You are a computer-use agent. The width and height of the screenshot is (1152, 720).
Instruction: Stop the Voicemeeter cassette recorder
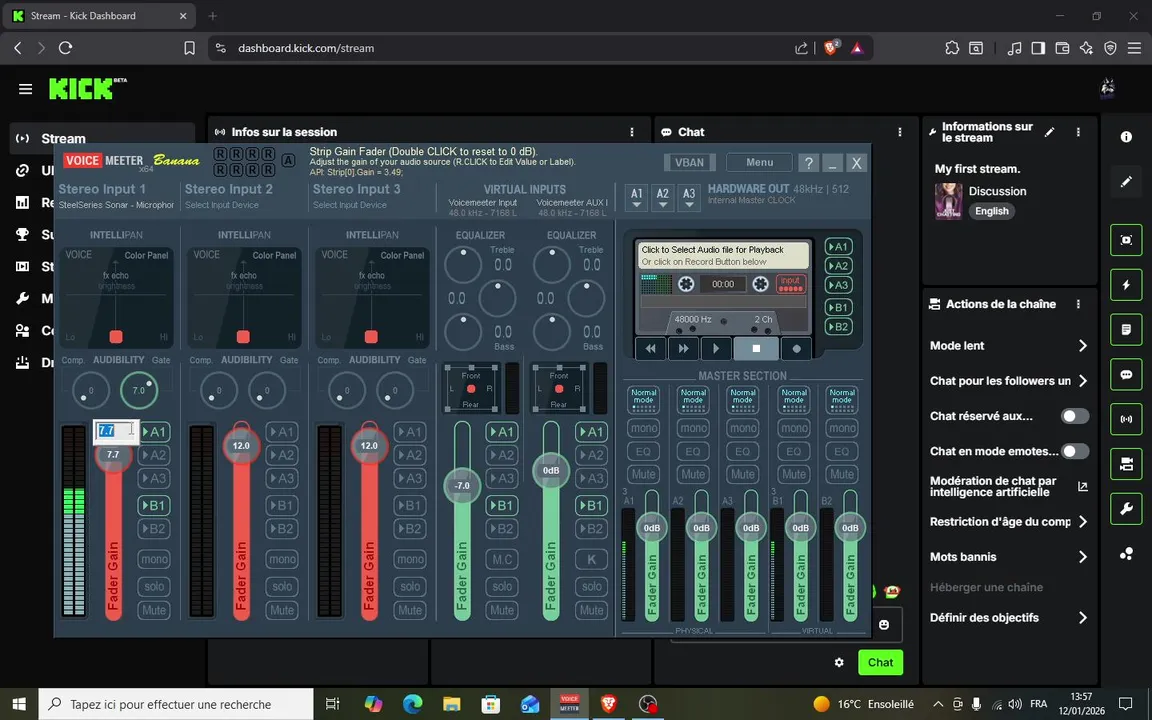coord(756,348)
